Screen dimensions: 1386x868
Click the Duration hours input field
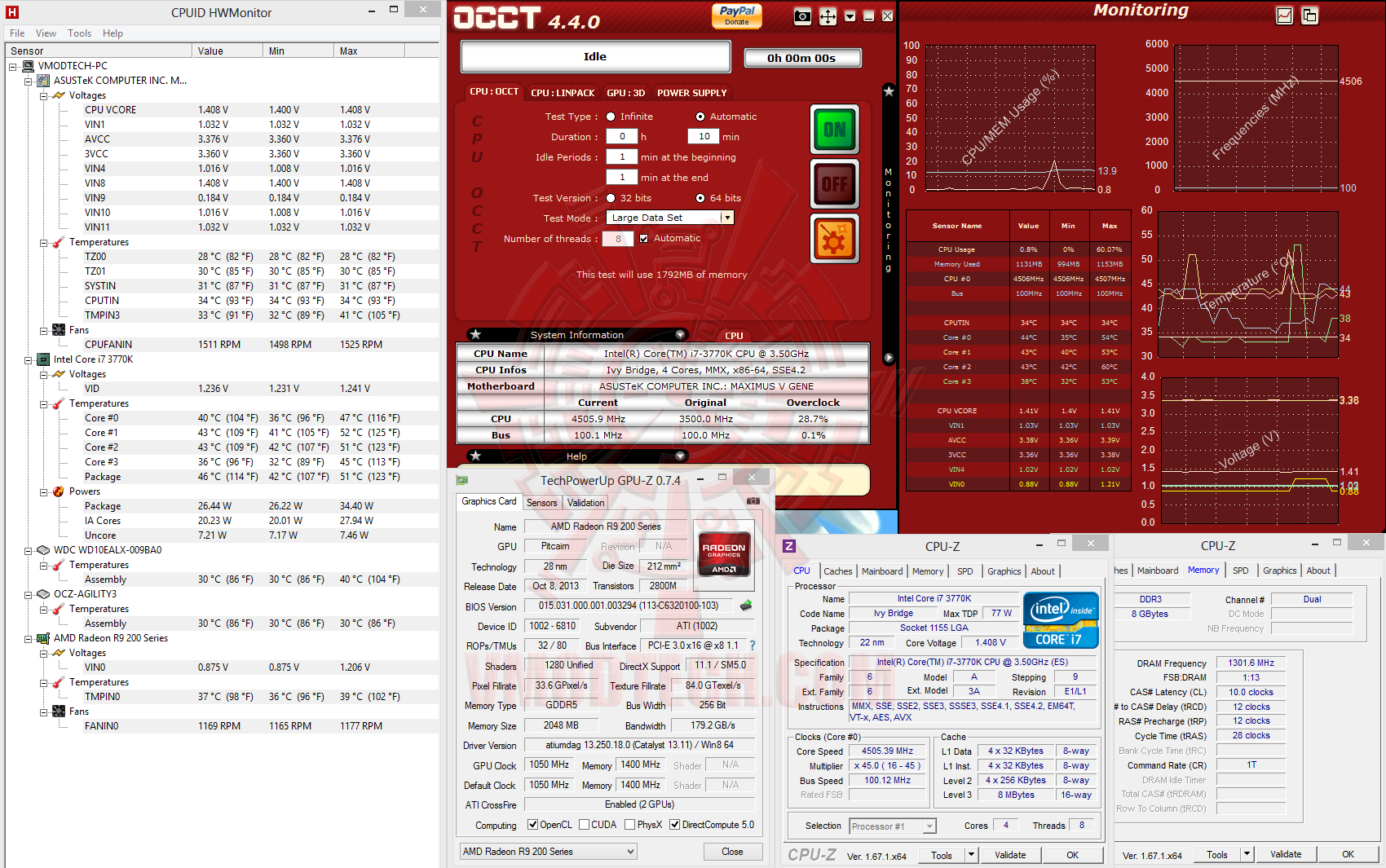click(622, 136)
